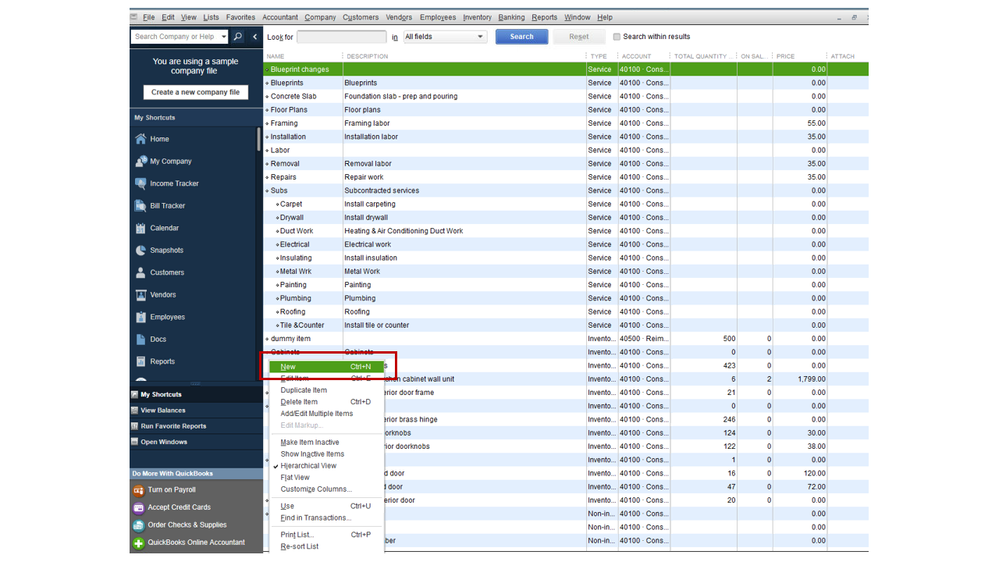
Task: Open the All fields dropdown
Action: [445, 37]
